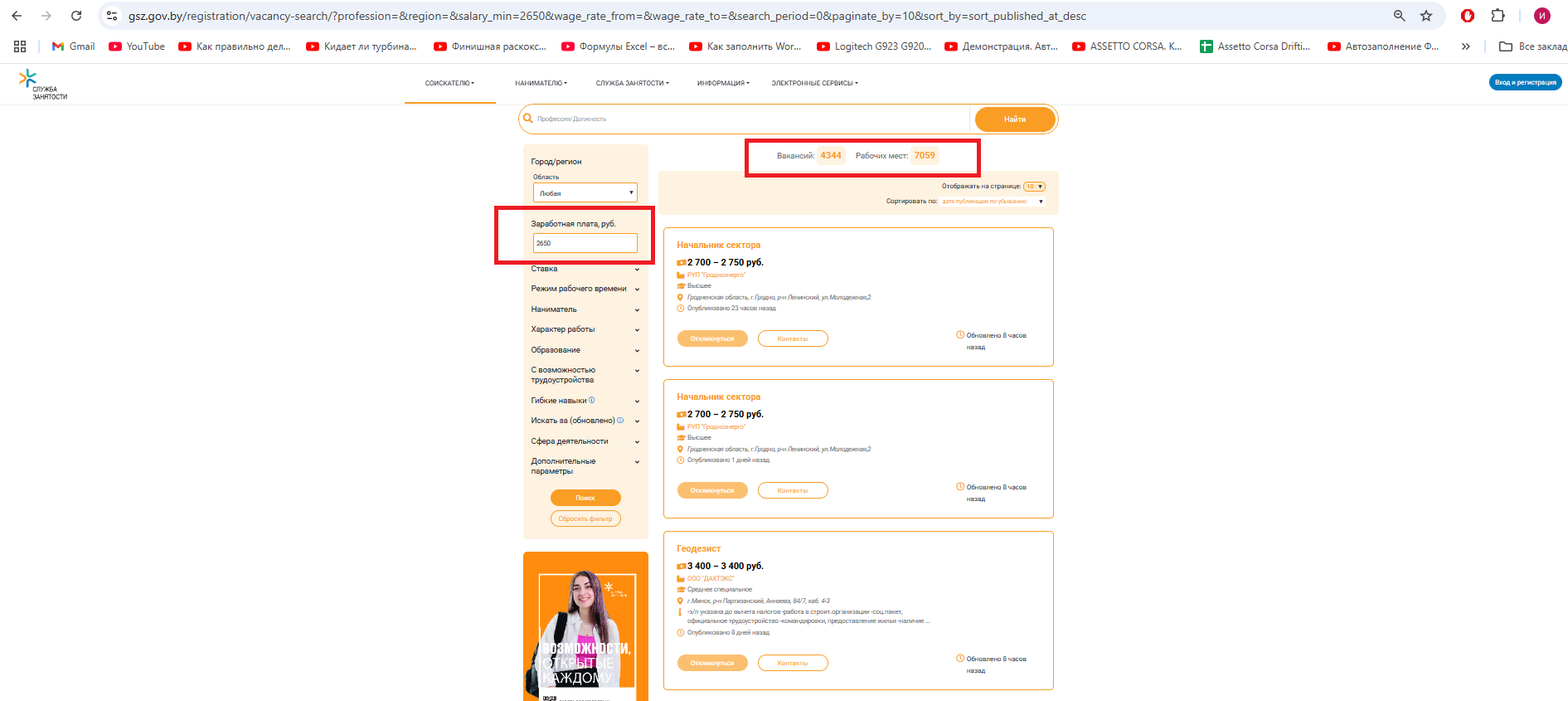The width and height of the screenshot is (1568, 701).
Task: Click the Сбросить фильтр button
Action: (585, 518)
